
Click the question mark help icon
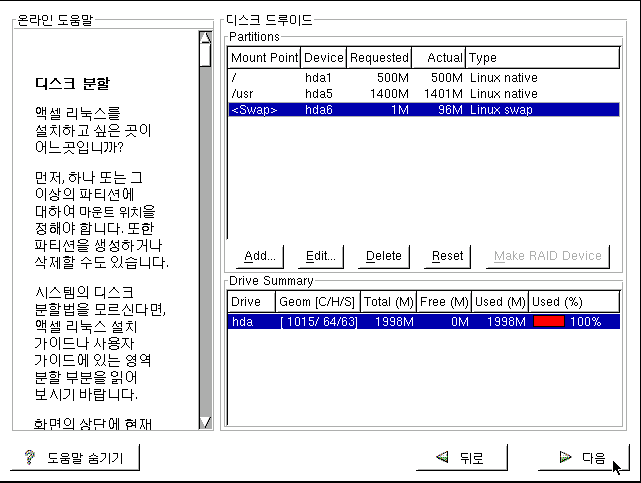pos(30,458)
